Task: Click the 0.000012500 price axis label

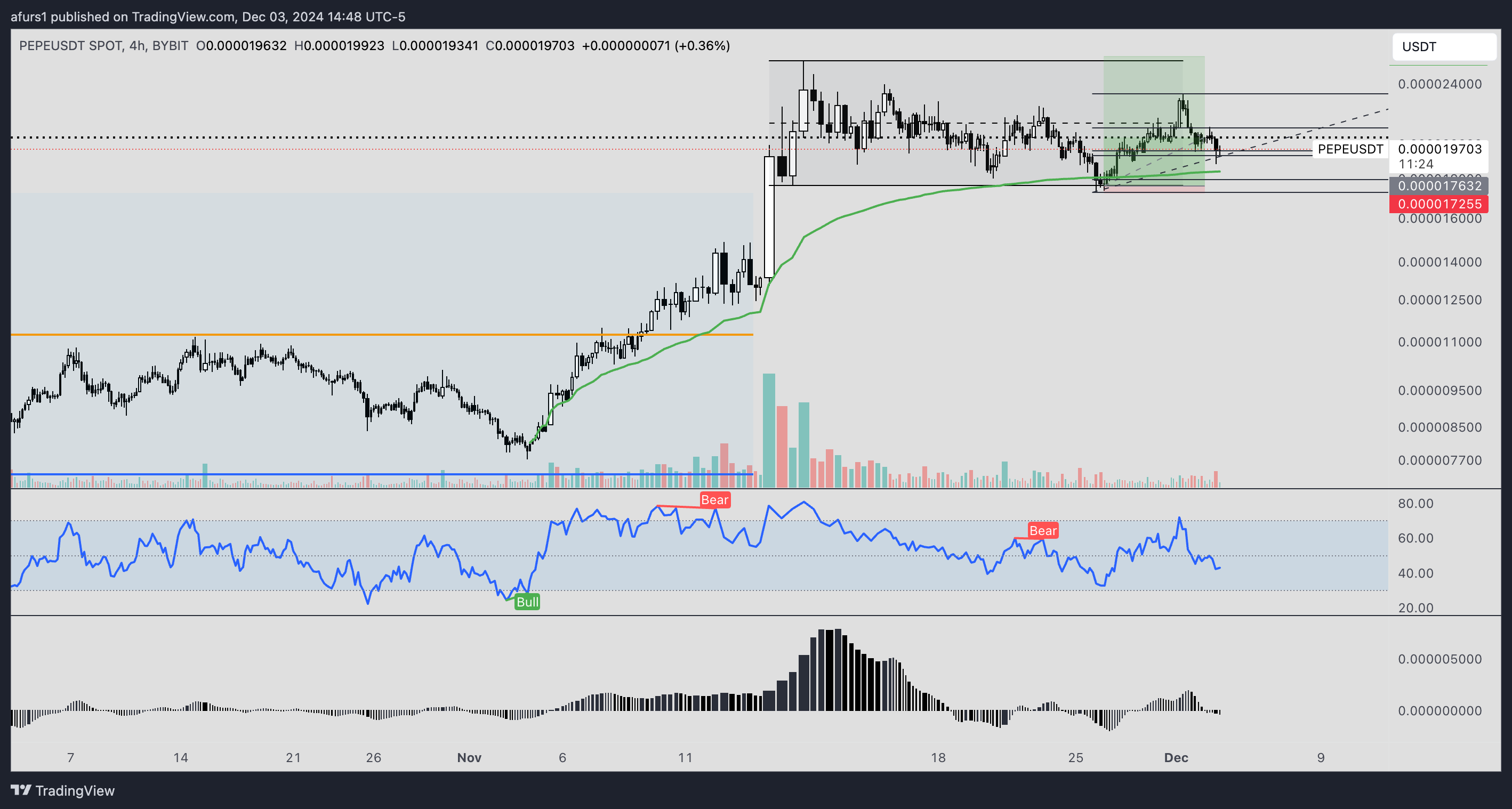Action: point(1440,300)
